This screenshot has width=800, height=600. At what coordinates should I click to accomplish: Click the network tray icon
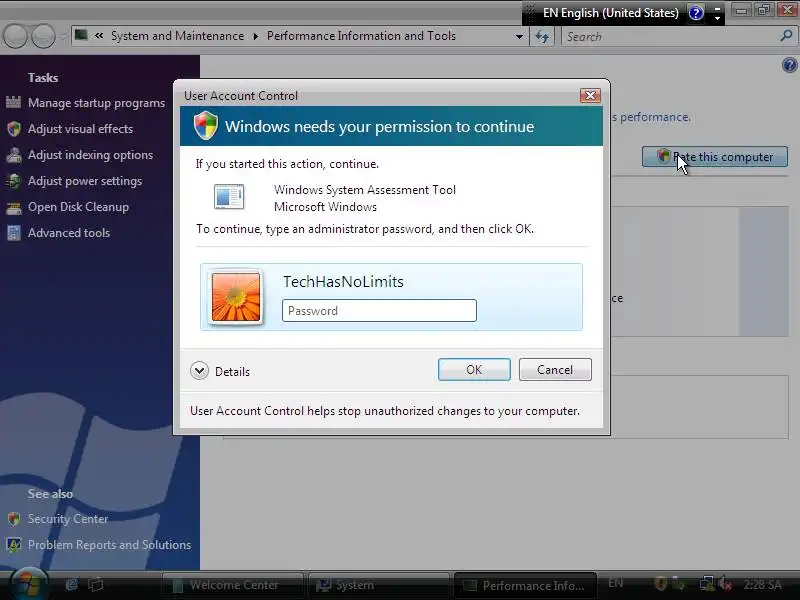click(706, 584)
